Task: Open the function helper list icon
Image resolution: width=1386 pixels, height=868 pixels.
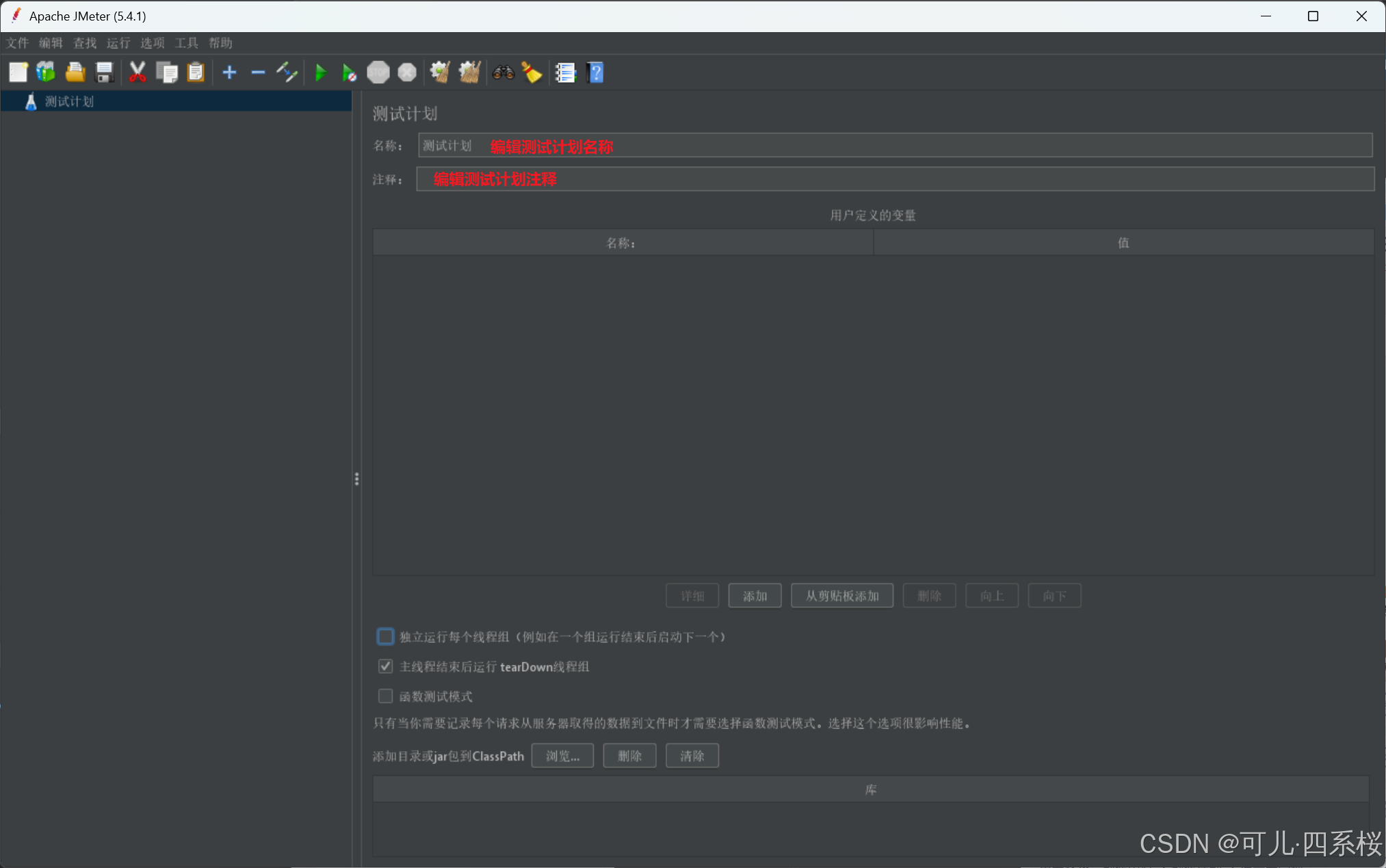Action: coord(565,73)
